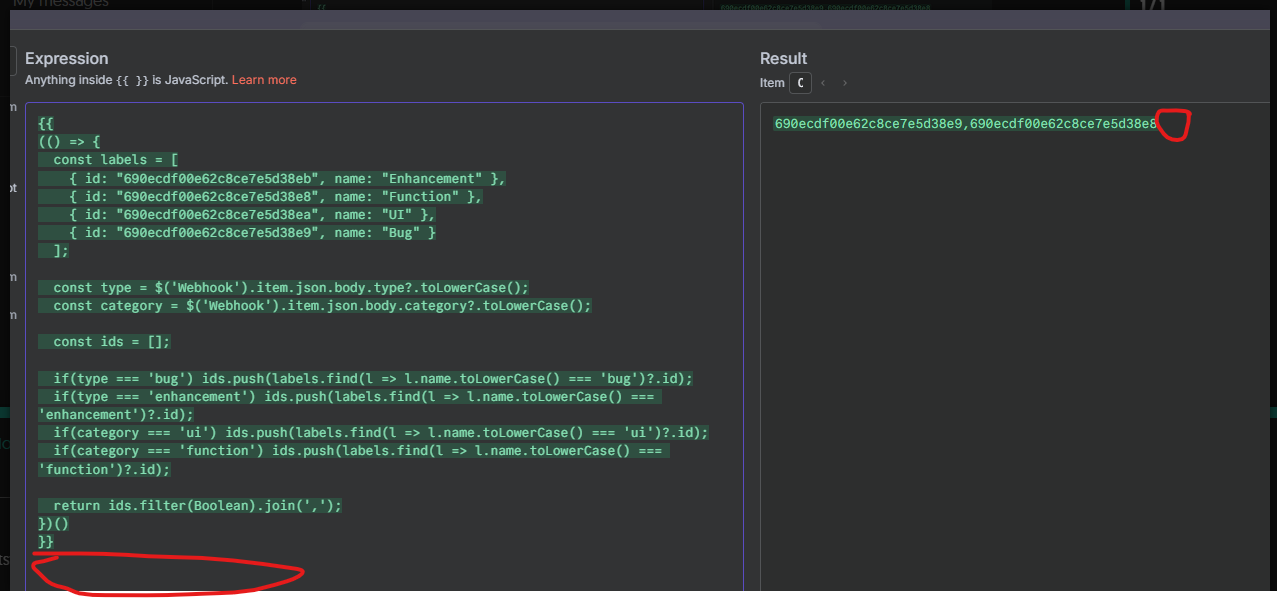Place cursor on the opening "{{" line

coord(46,124)
